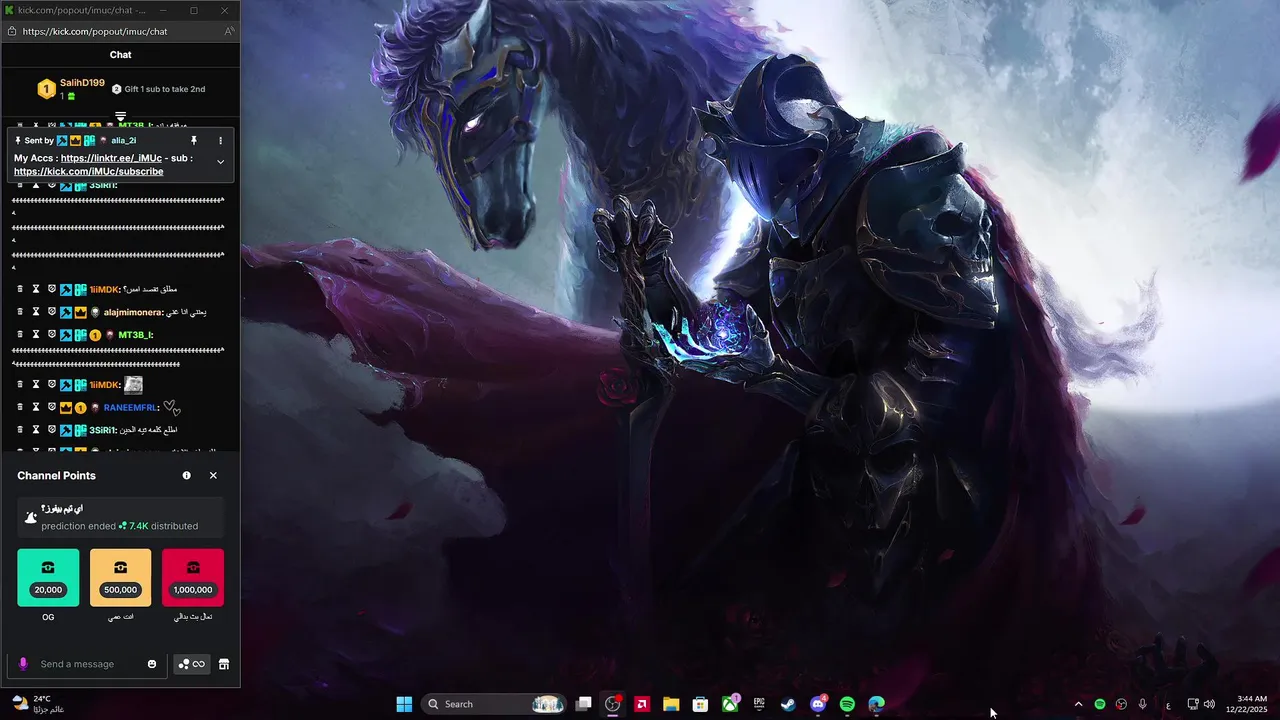
Task: Unpin the pinned message with pin icon
Action: 194,141
